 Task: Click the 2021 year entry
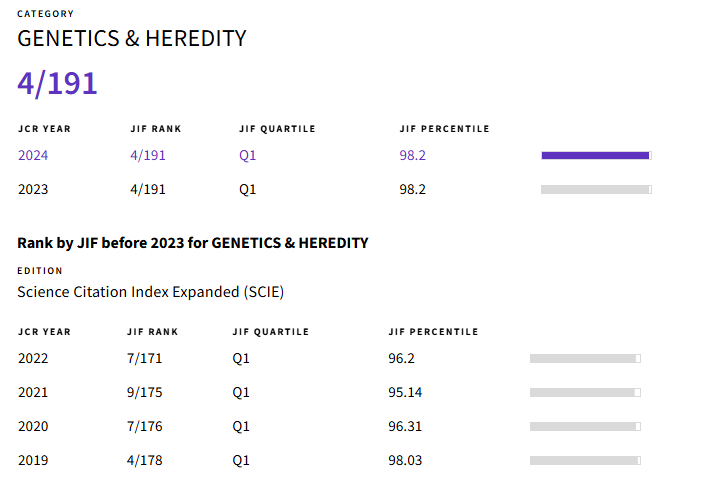point(33,392)
